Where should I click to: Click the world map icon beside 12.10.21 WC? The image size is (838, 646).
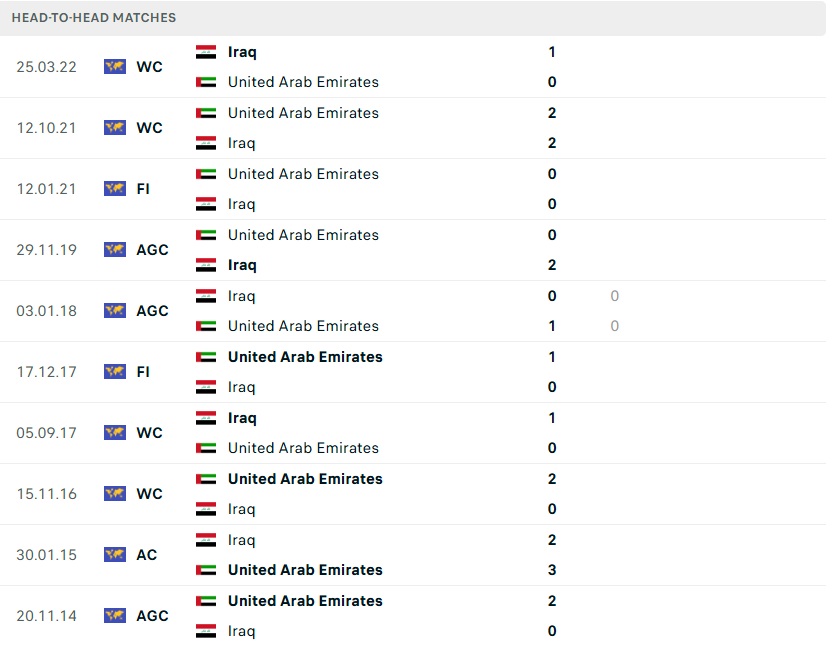pos(115,128)
